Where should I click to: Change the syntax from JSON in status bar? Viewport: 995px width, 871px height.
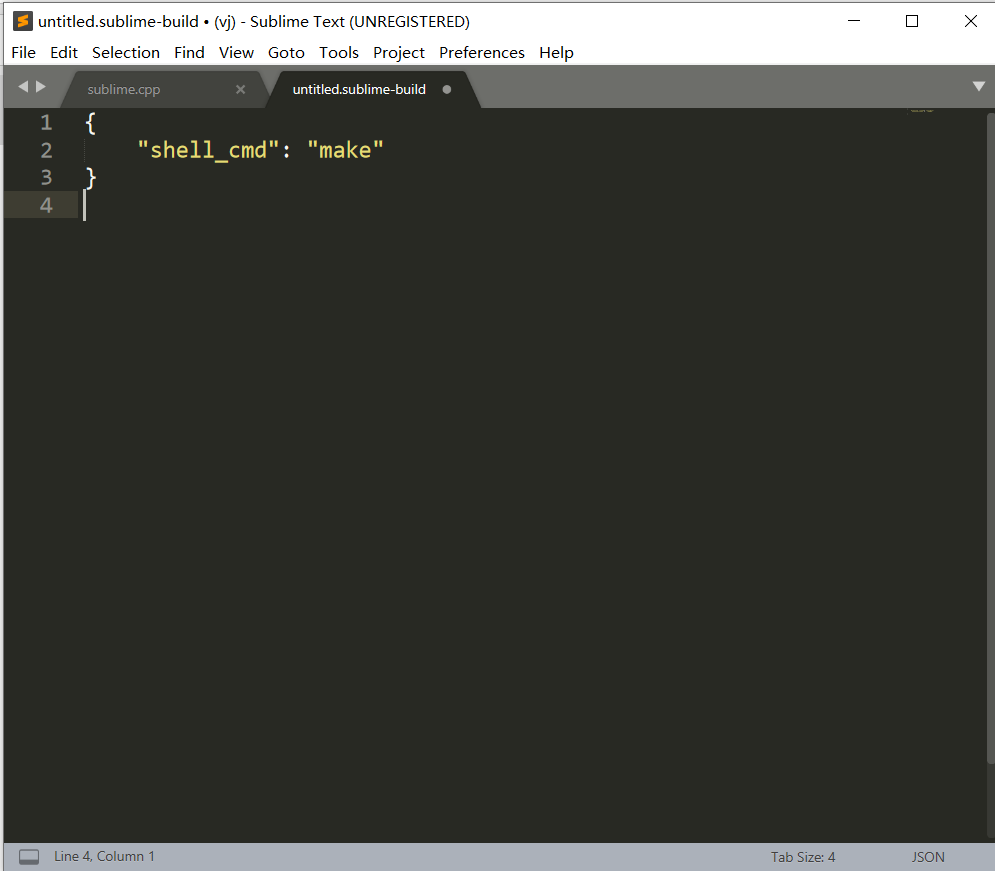pyautogui.click(x=928, y=857)
